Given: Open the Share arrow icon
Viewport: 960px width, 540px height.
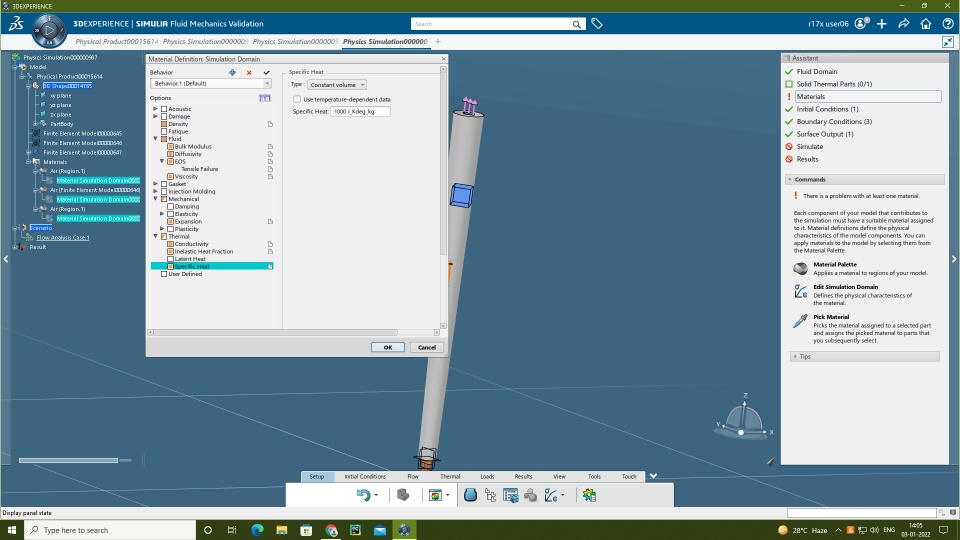Looking at the screenshot, I should pyautogui.click(x=904, y=23).
